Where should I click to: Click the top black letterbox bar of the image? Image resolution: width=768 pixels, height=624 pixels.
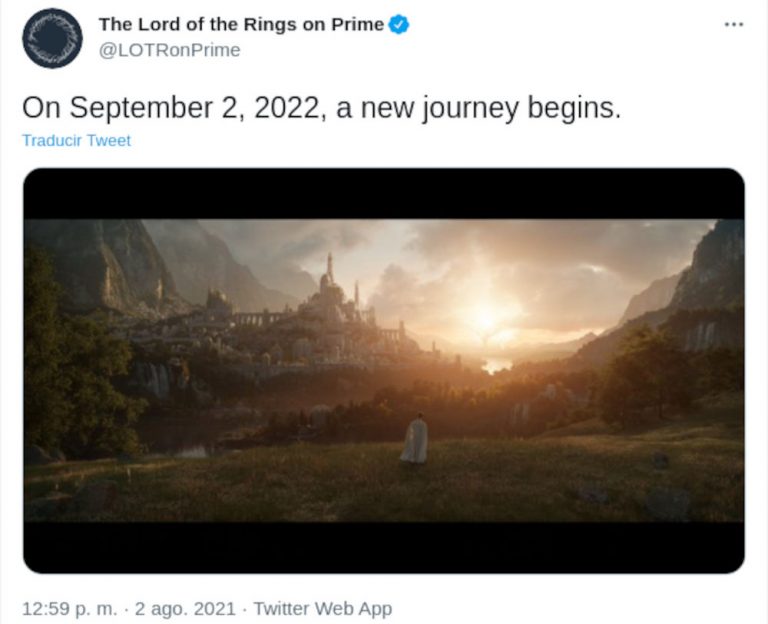(384, 194)
